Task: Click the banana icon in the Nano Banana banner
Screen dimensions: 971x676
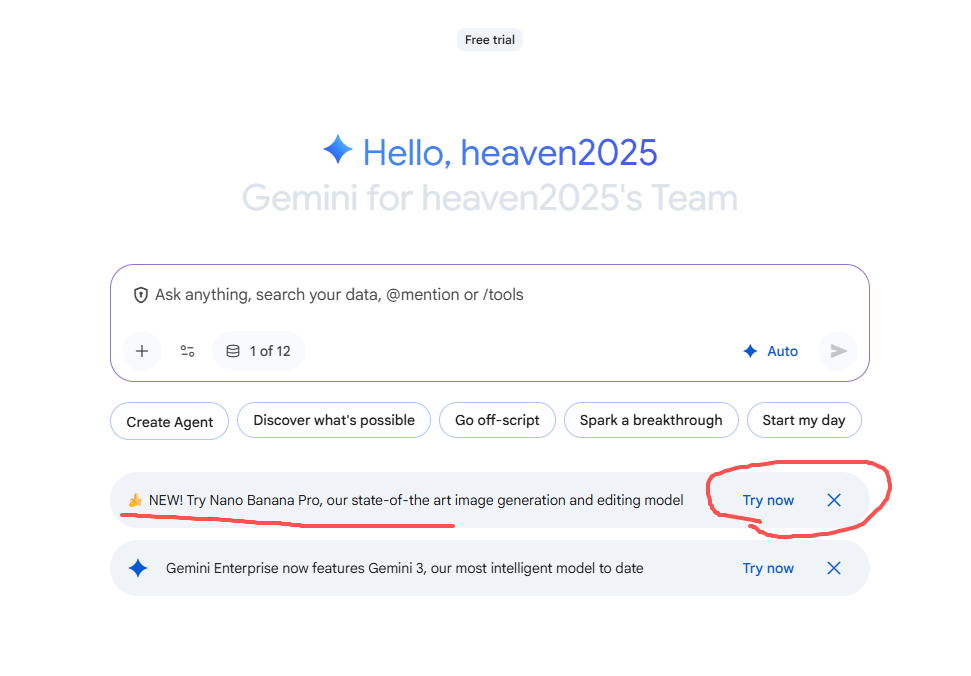Action: point(135,500)
